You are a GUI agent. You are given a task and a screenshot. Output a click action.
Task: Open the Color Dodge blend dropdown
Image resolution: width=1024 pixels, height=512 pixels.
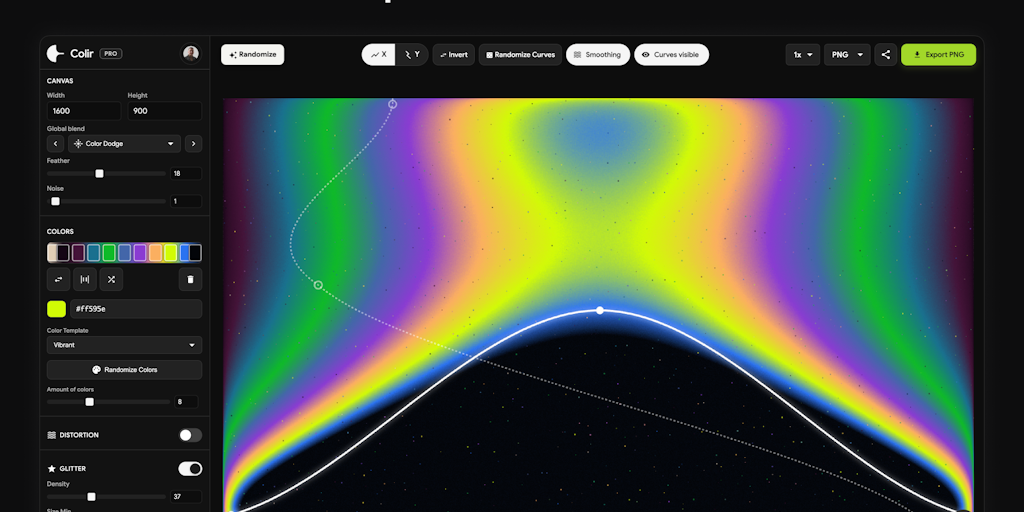pos(124,144)
